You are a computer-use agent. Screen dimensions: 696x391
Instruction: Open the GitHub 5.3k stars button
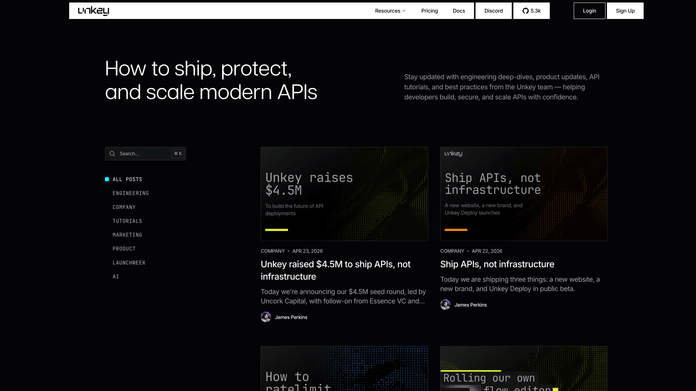pyautogui.click(x=531, y=11)
